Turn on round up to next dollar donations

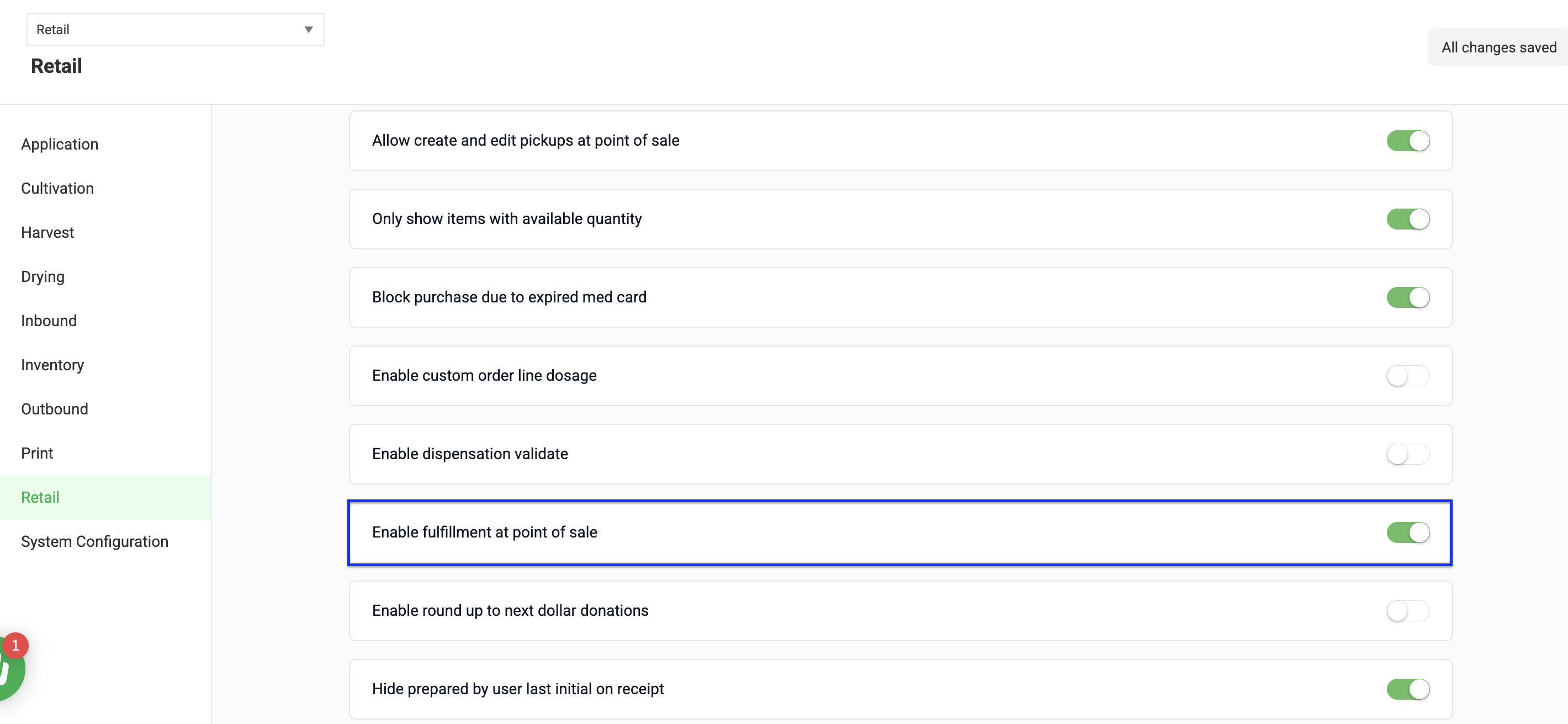pos(1408,611)
